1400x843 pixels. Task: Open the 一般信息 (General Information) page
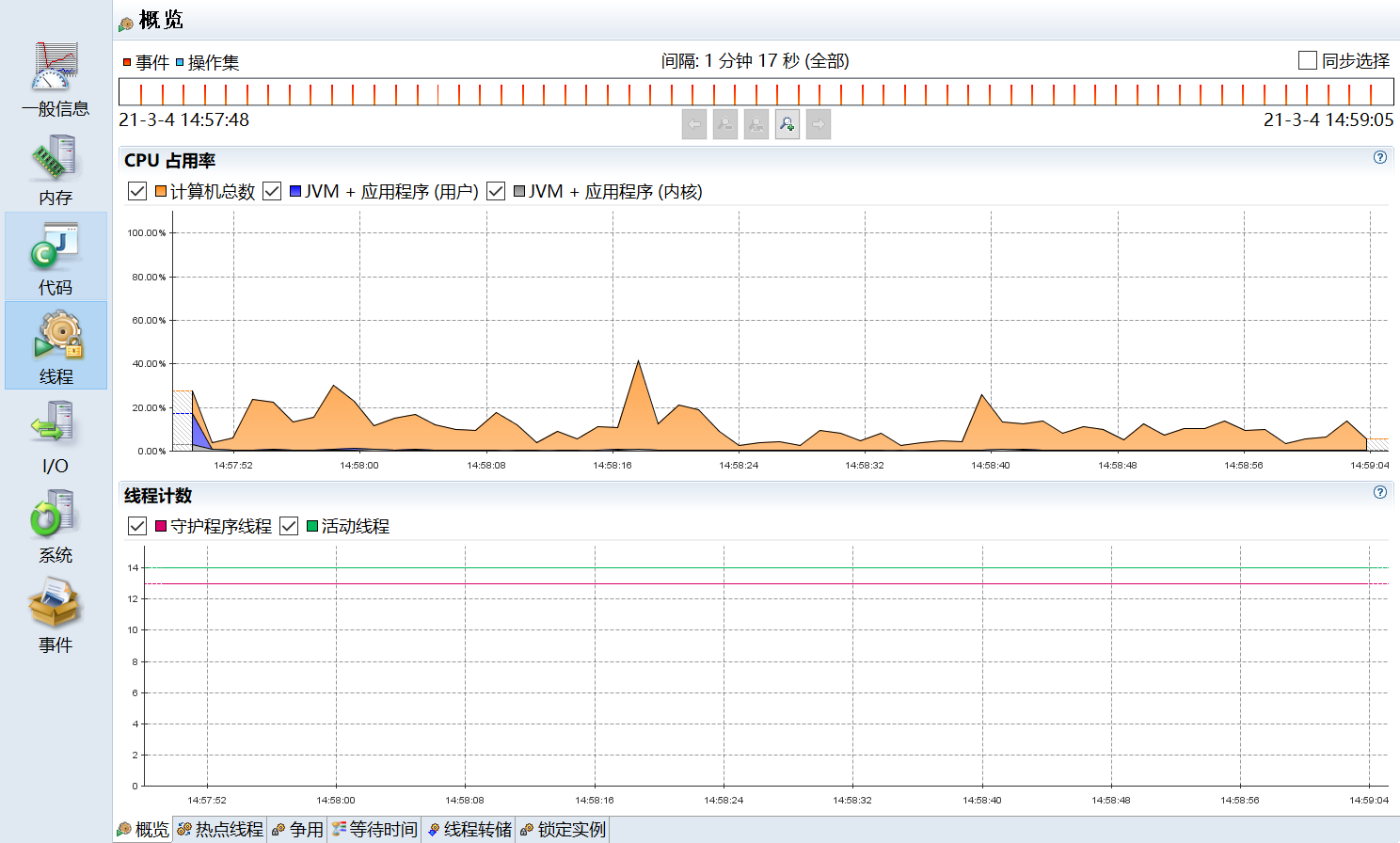tap(56, 75)
